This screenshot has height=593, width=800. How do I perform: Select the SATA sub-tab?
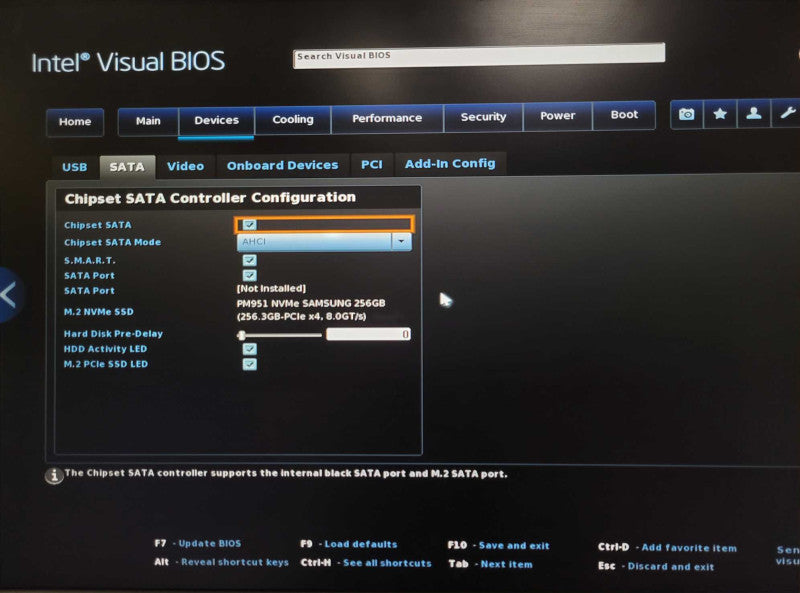click(127, 167)
